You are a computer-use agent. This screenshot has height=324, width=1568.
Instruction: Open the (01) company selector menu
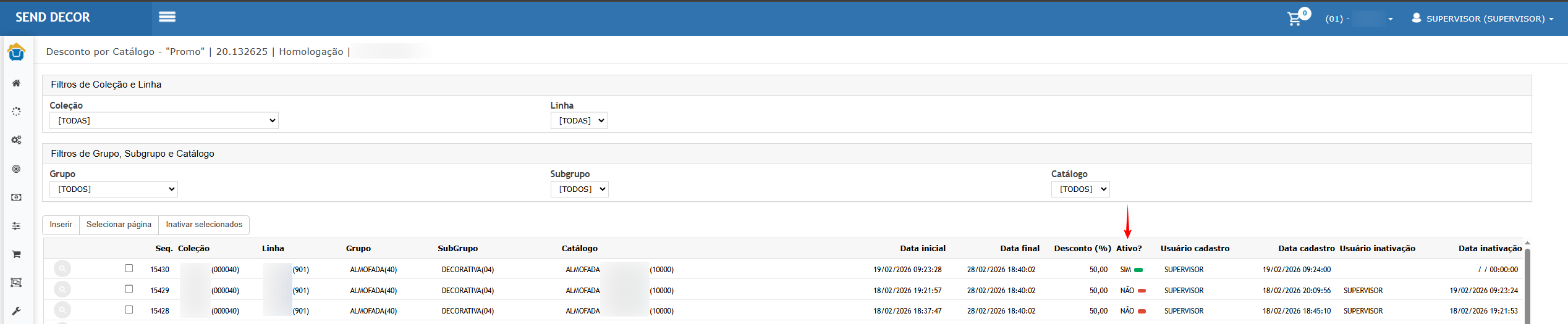pos(1358,19)
